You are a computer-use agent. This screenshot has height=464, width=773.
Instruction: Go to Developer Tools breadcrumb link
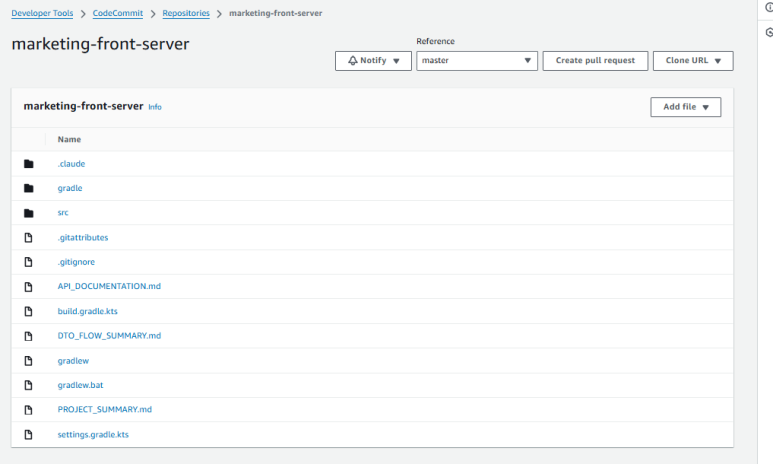(x=42, y=13)
